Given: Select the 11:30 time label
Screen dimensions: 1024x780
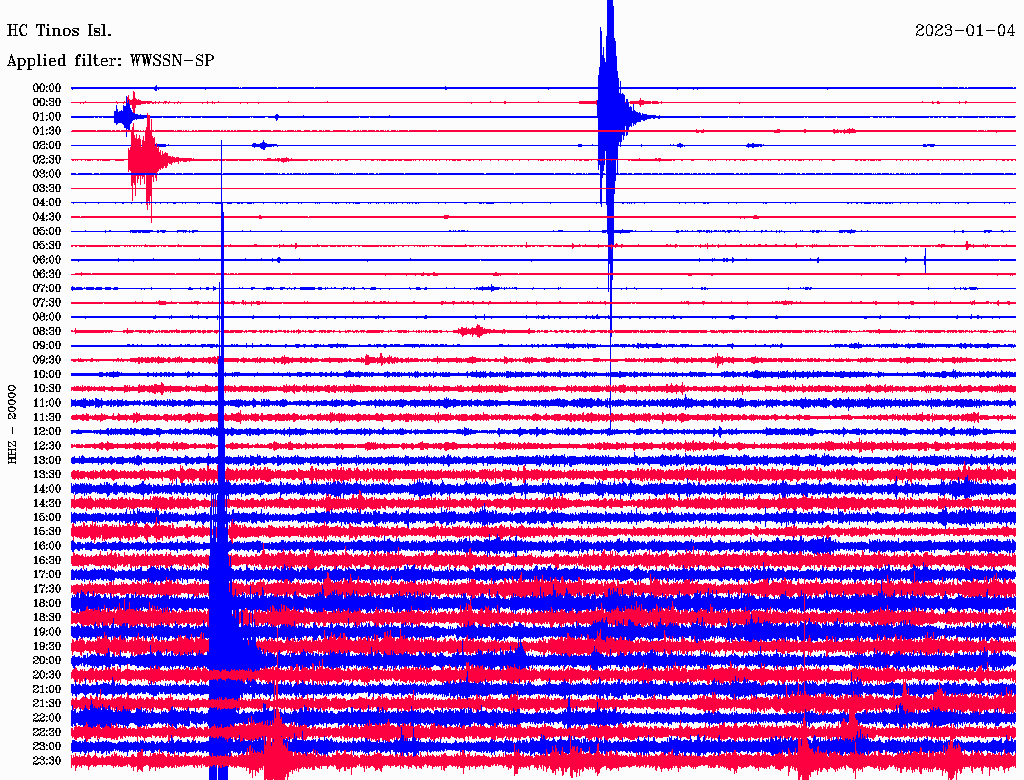Looking at the screenshot, I should (x=47, y=417).
